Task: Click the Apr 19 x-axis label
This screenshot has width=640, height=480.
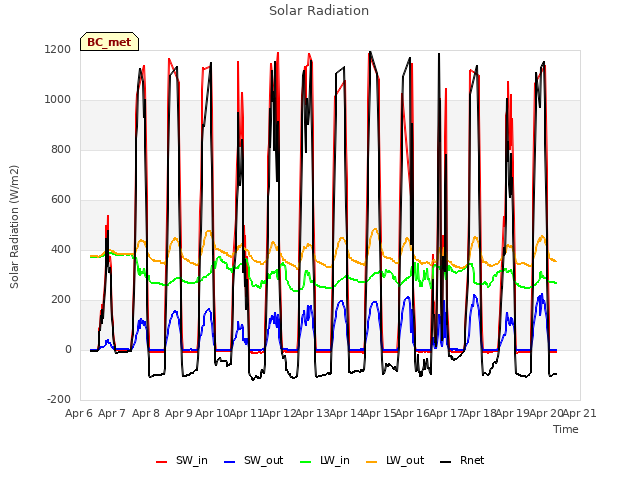Action: [x=513, y=413]
